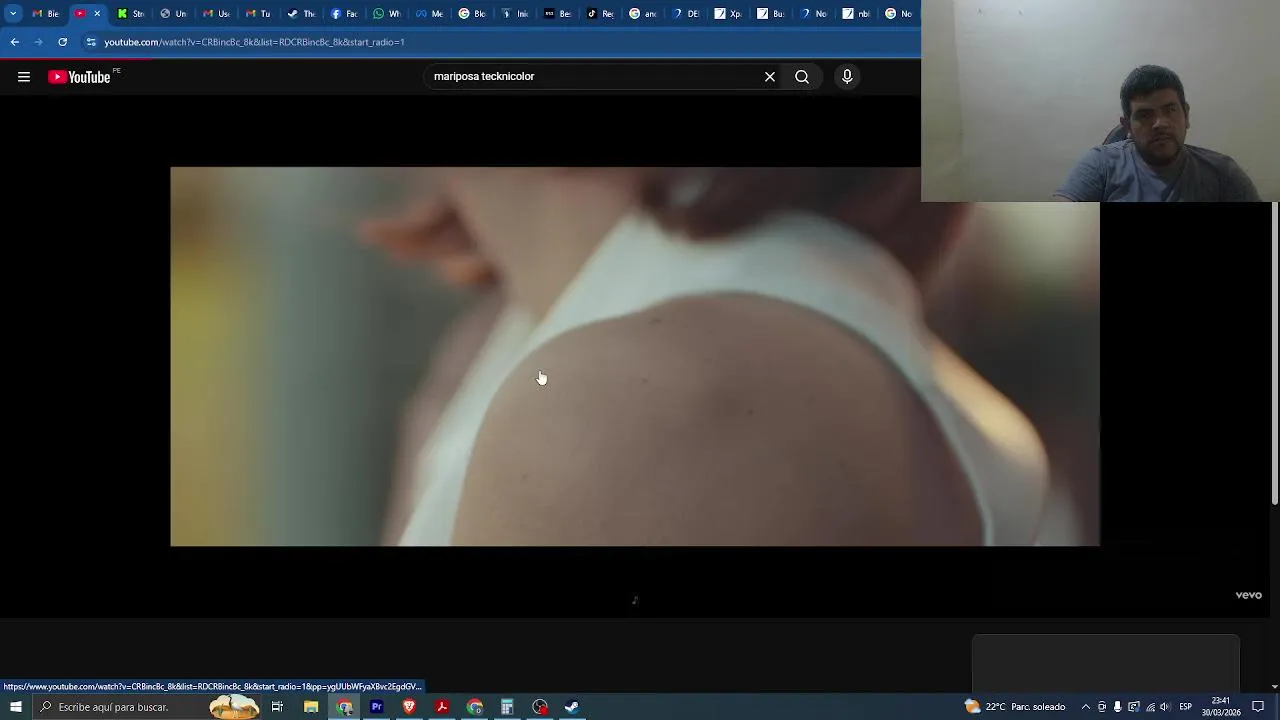Run search with magnifying glass button
Screen dimensions: 1280x720
802,77
